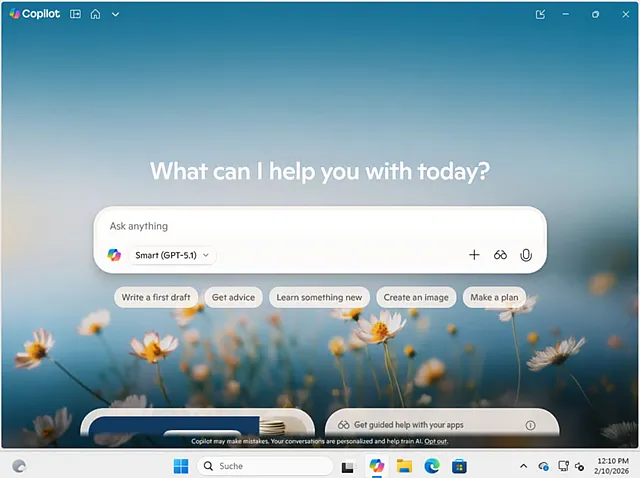Select the Write a first draft suggestion
Viewport: 640px width, 478px height.
point(156,297)
